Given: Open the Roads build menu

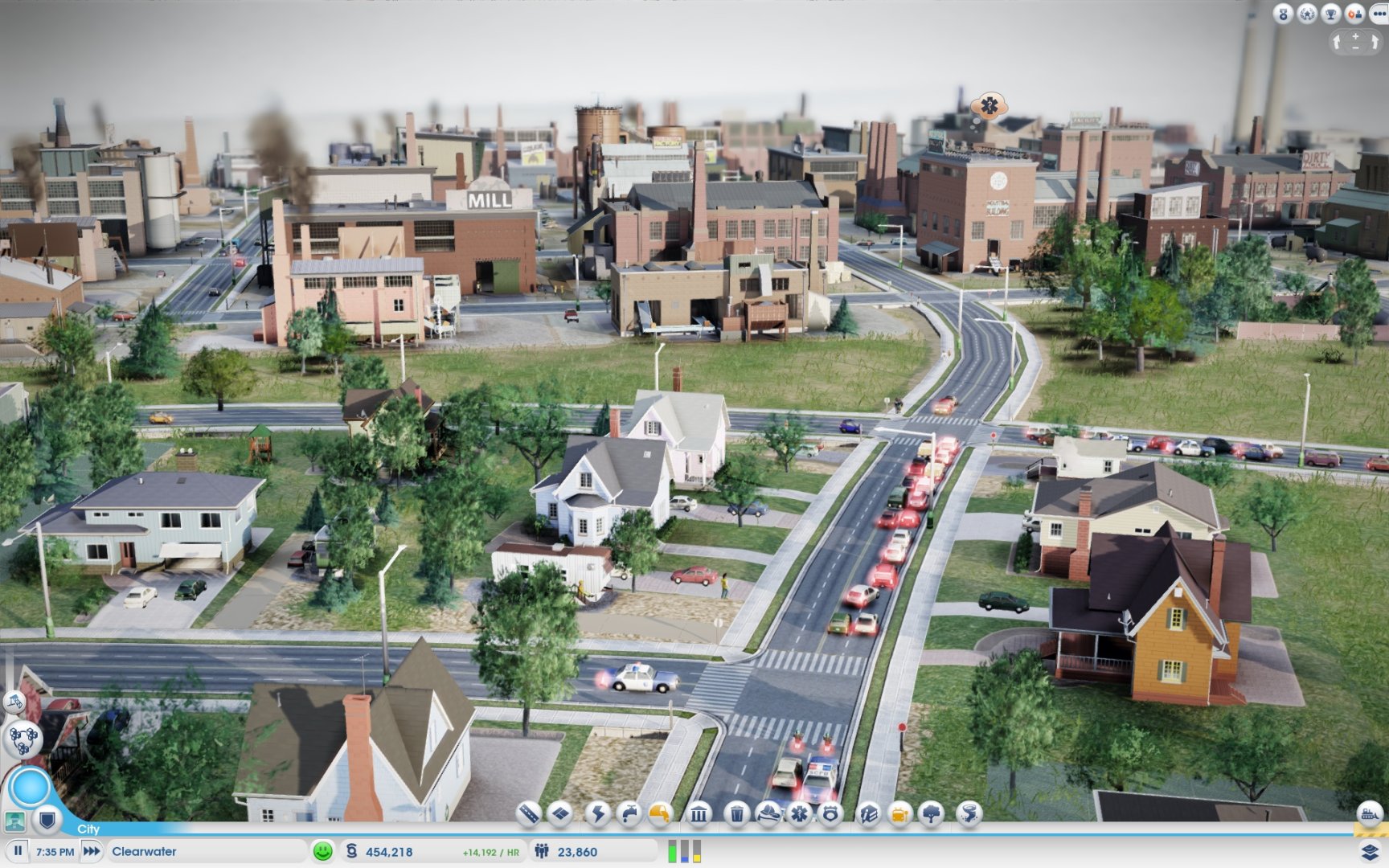Looking at the screenshot, I should pos(529,814).
